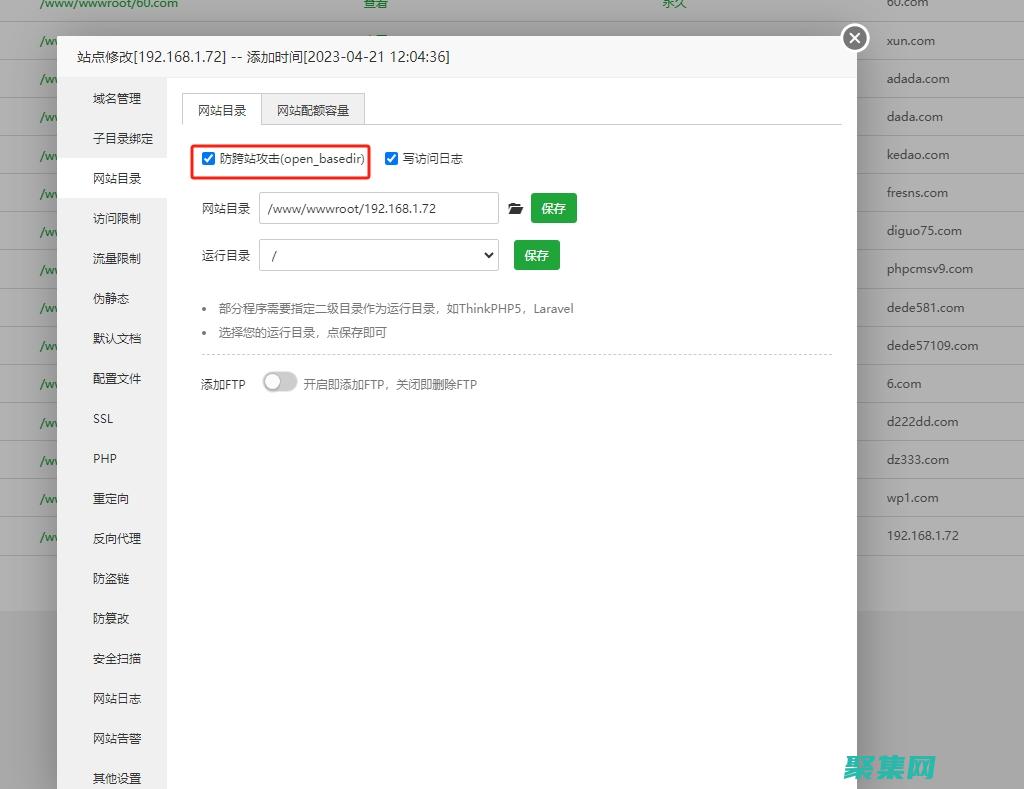Disable the 防跨站攻击(open_basedir) checkbox
This screenshot has height=789, width=1024.
click(x=208, y=158)
